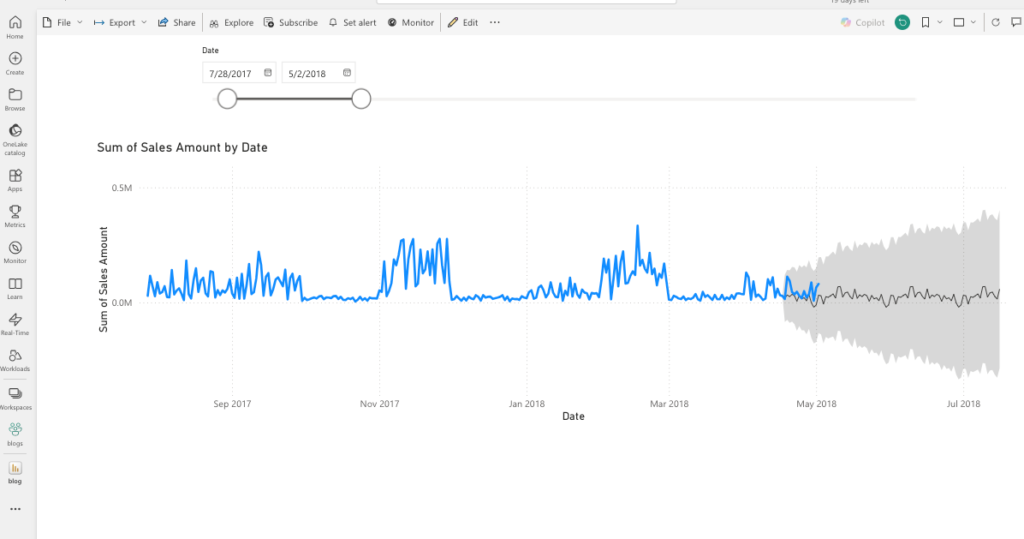Screen dimensions: 1024x539
Task: Click the Date x-axis title
Action: click(573, 416)
